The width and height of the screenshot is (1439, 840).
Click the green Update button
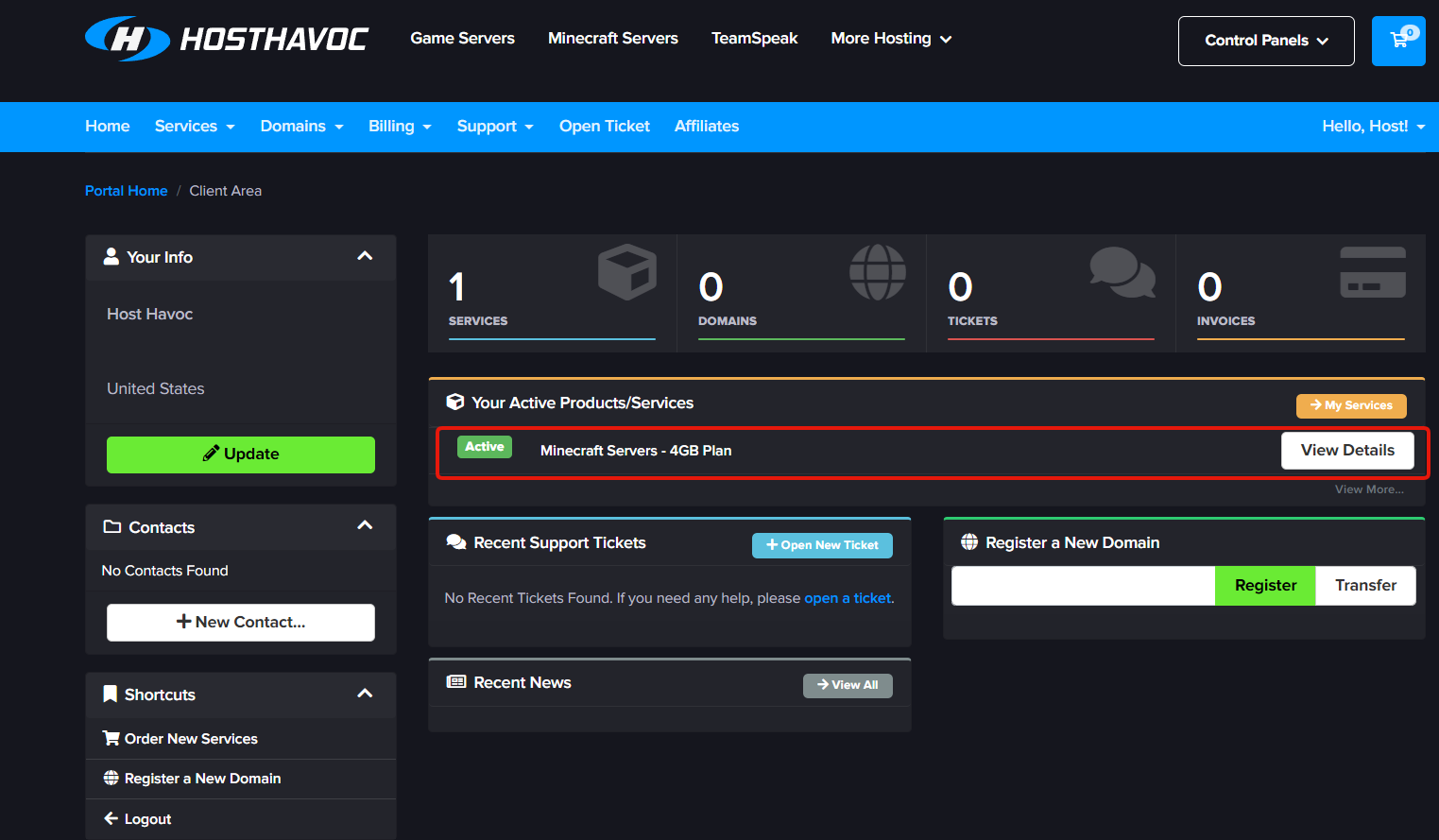coord(241,454)
